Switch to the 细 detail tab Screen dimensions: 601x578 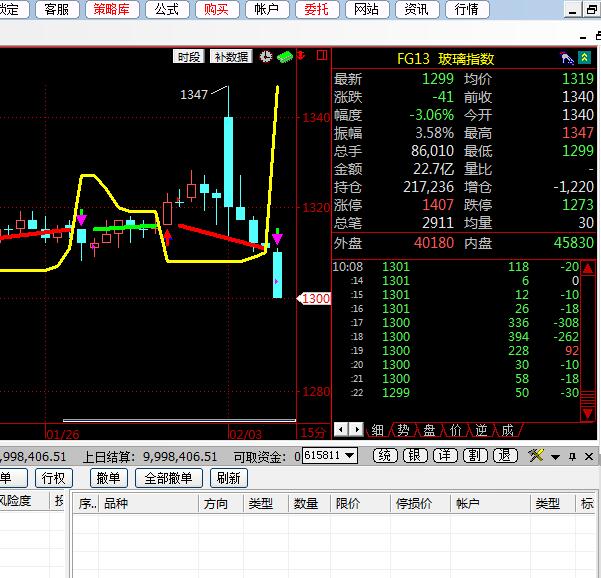point(377,430)
